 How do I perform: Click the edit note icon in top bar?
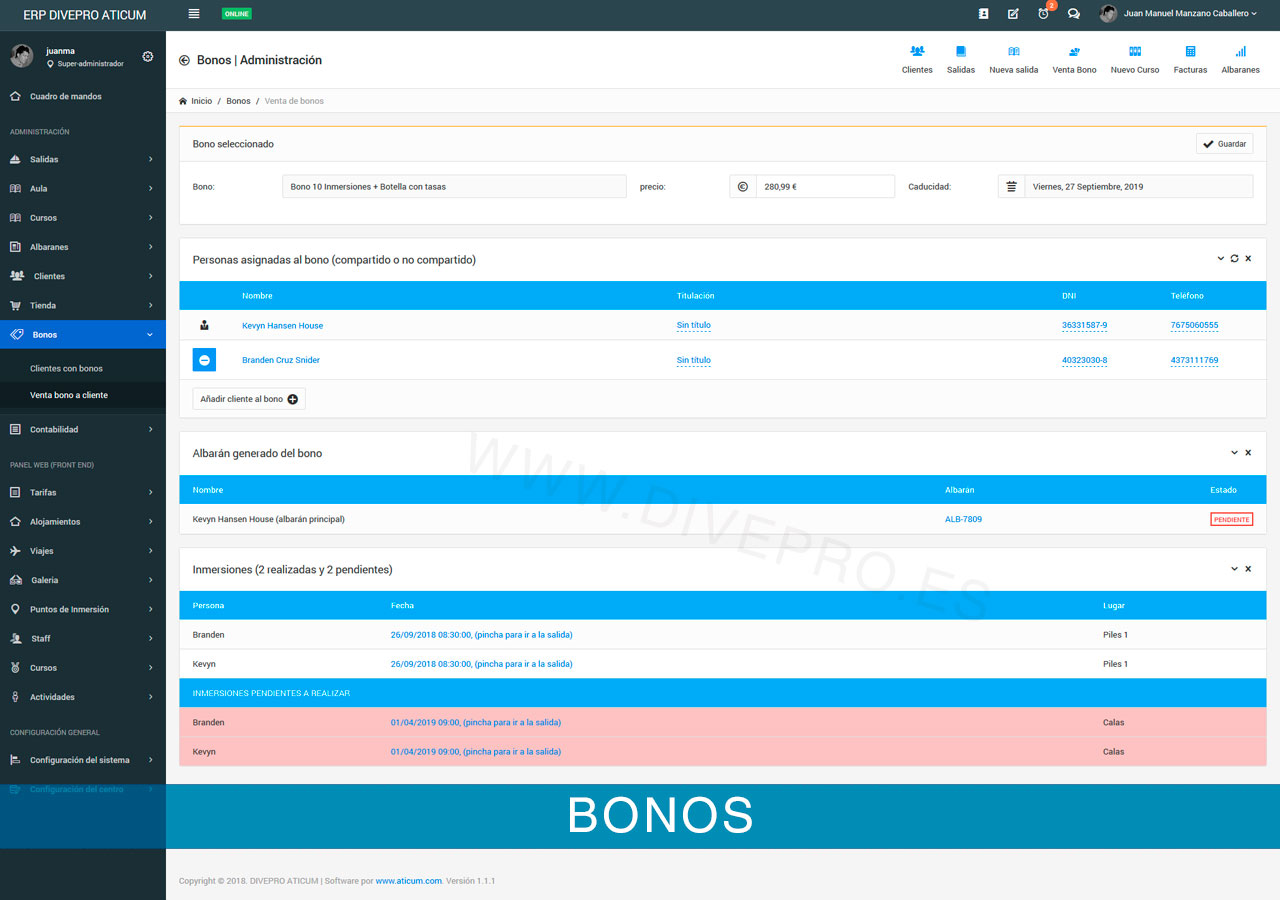pyautogui.click(x=1013, y=14)
